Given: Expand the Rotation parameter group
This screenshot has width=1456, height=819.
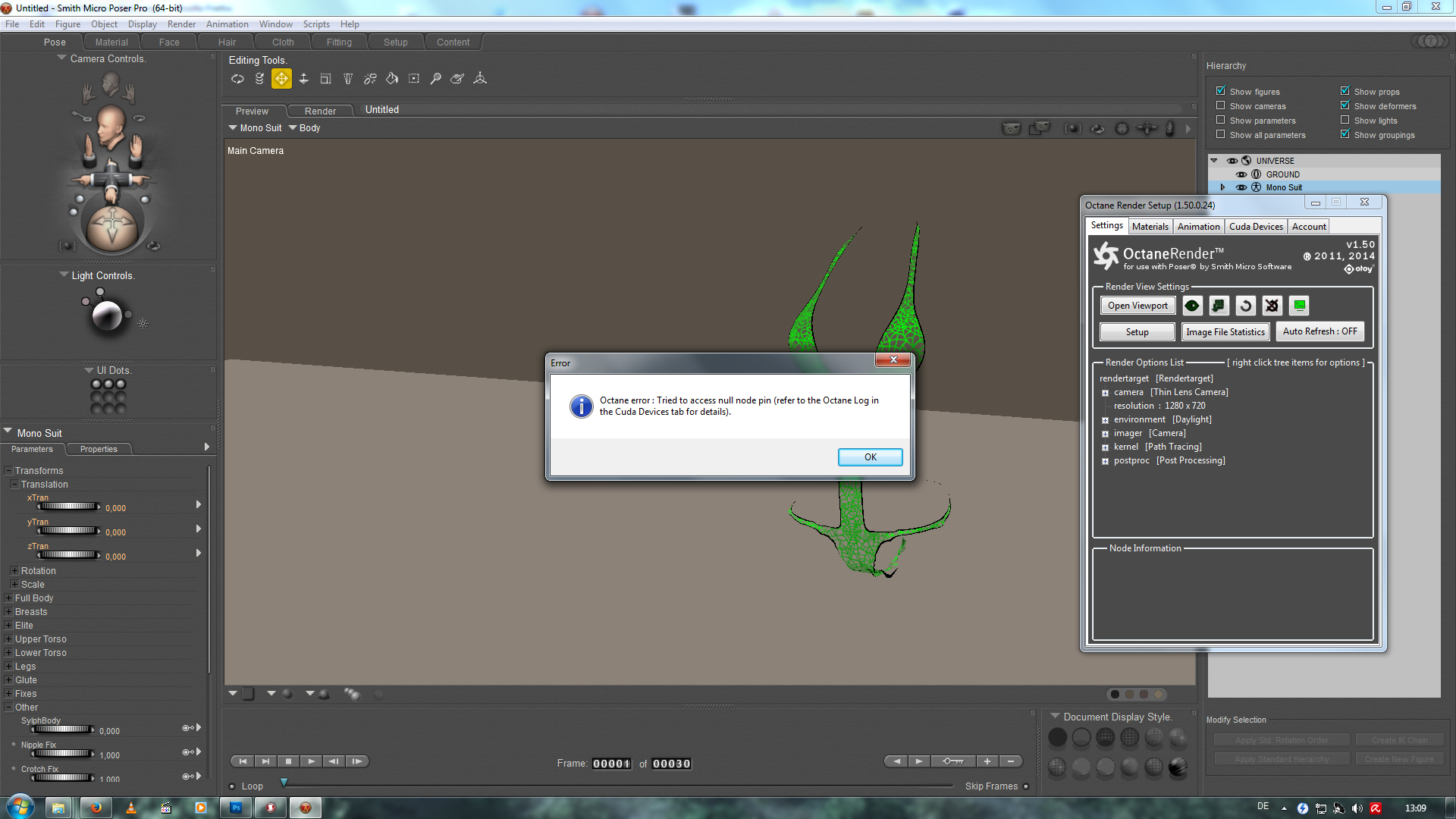Looking at the screenshot, I should [14, 570].
